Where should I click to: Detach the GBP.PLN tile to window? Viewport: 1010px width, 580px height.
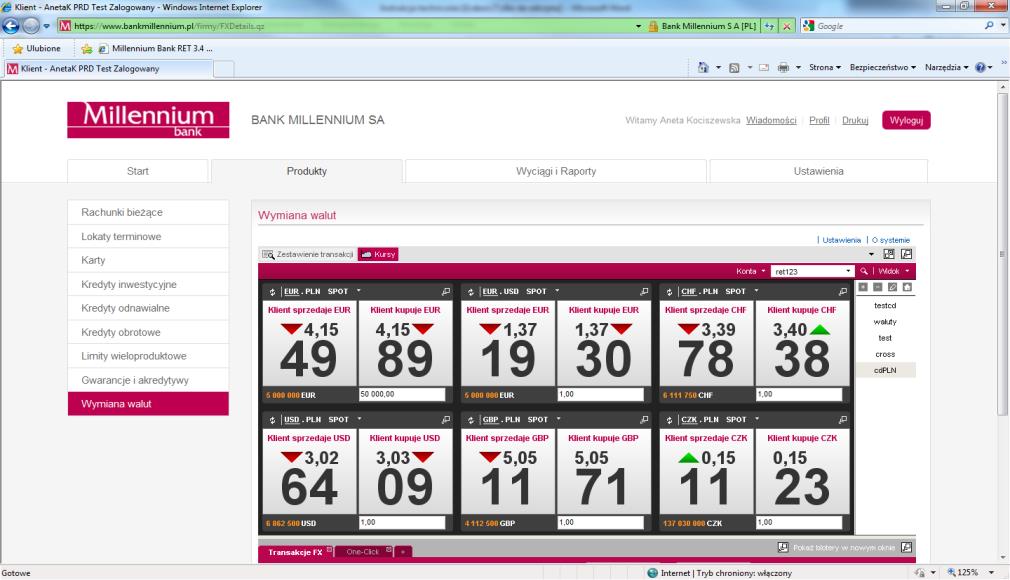coord(644,420)
